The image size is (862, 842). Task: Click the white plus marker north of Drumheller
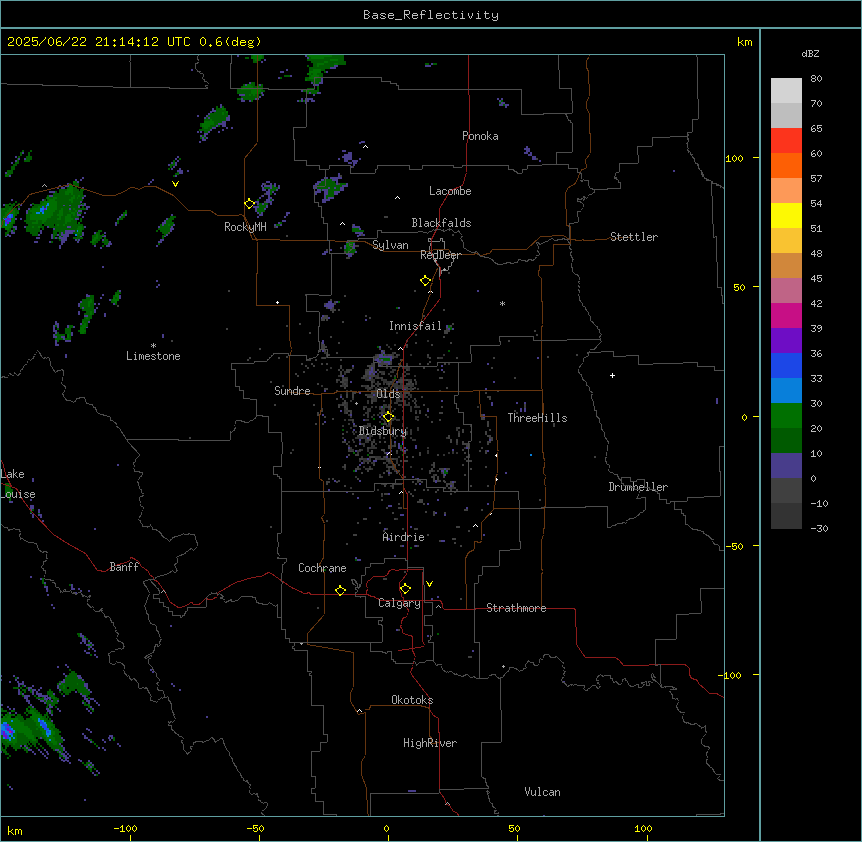coord(612,375)
